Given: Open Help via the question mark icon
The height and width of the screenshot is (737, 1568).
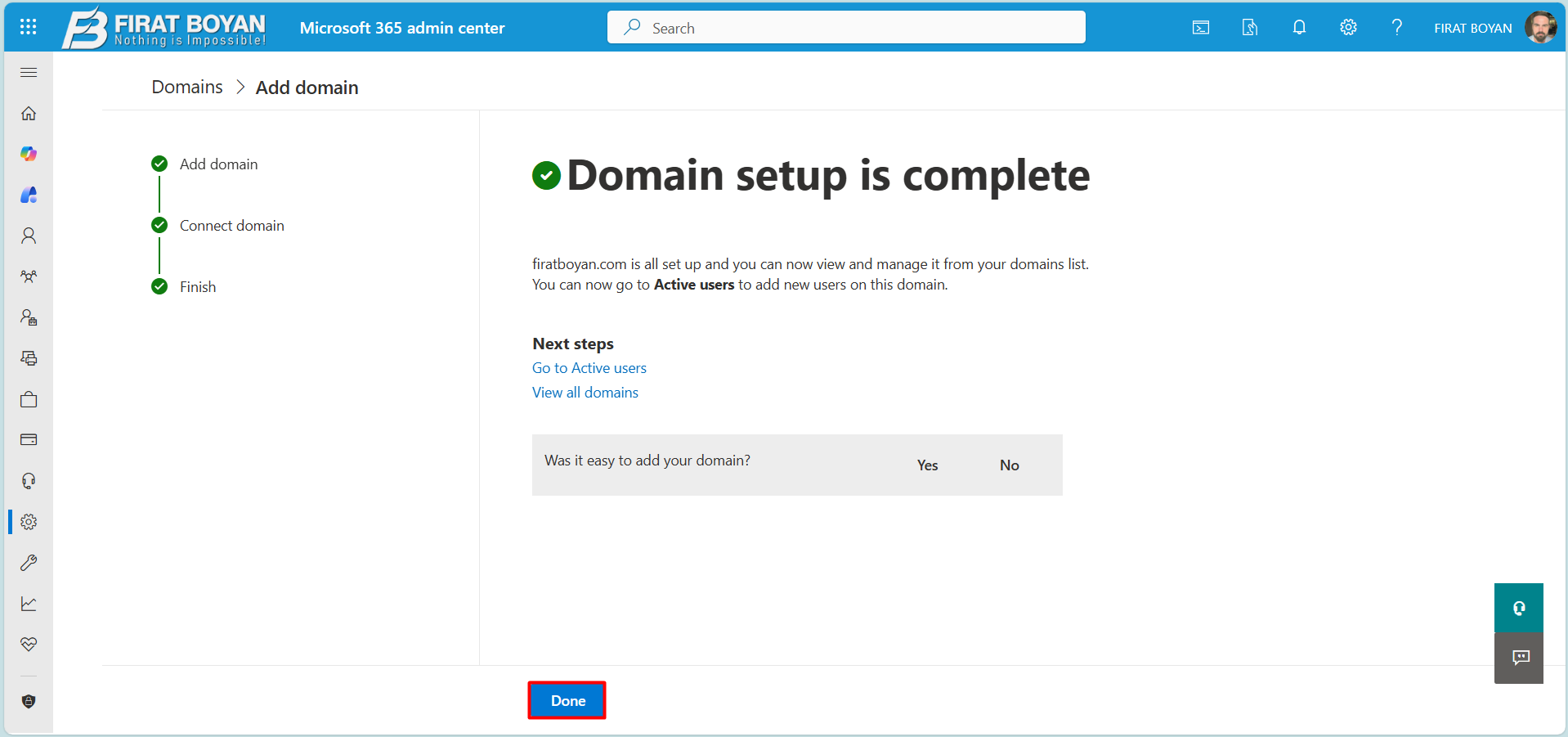Looking at the screenshot, I should pos(1396,27).
